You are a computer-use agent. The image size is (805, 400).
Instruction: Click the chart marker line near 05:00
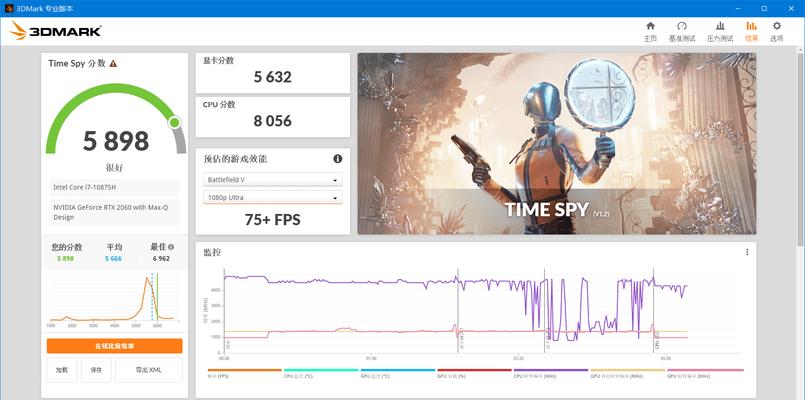654,311
